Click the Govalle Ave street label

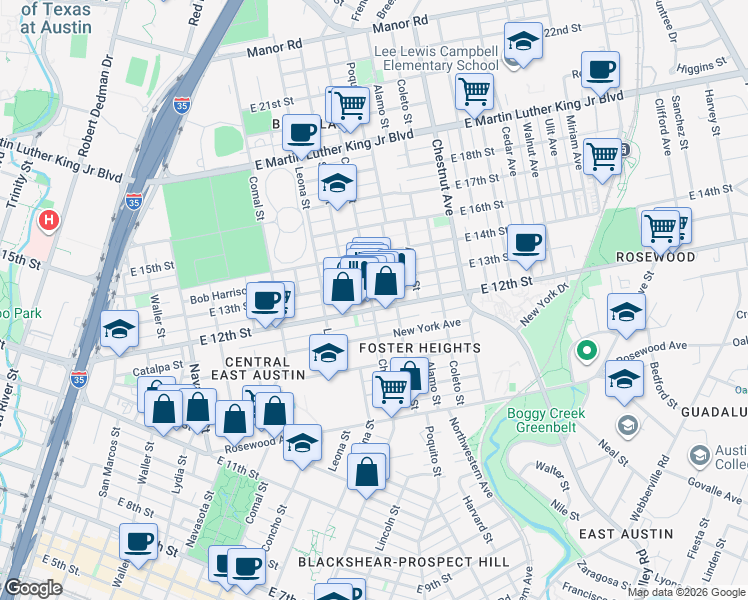click(x=715, y=490)
